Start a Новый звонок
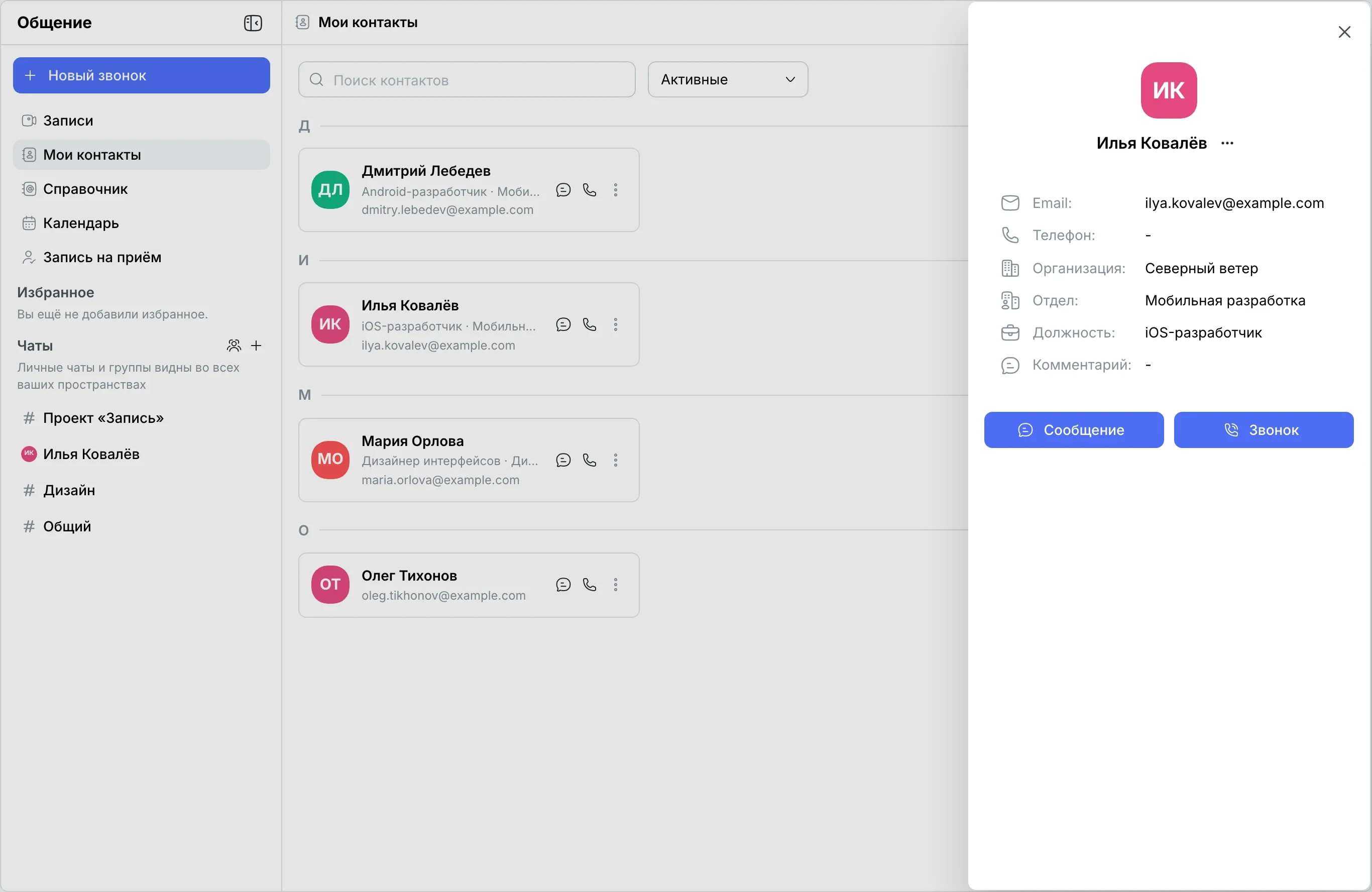This screenshot has width=1372, height=892. tap(141, 75)
